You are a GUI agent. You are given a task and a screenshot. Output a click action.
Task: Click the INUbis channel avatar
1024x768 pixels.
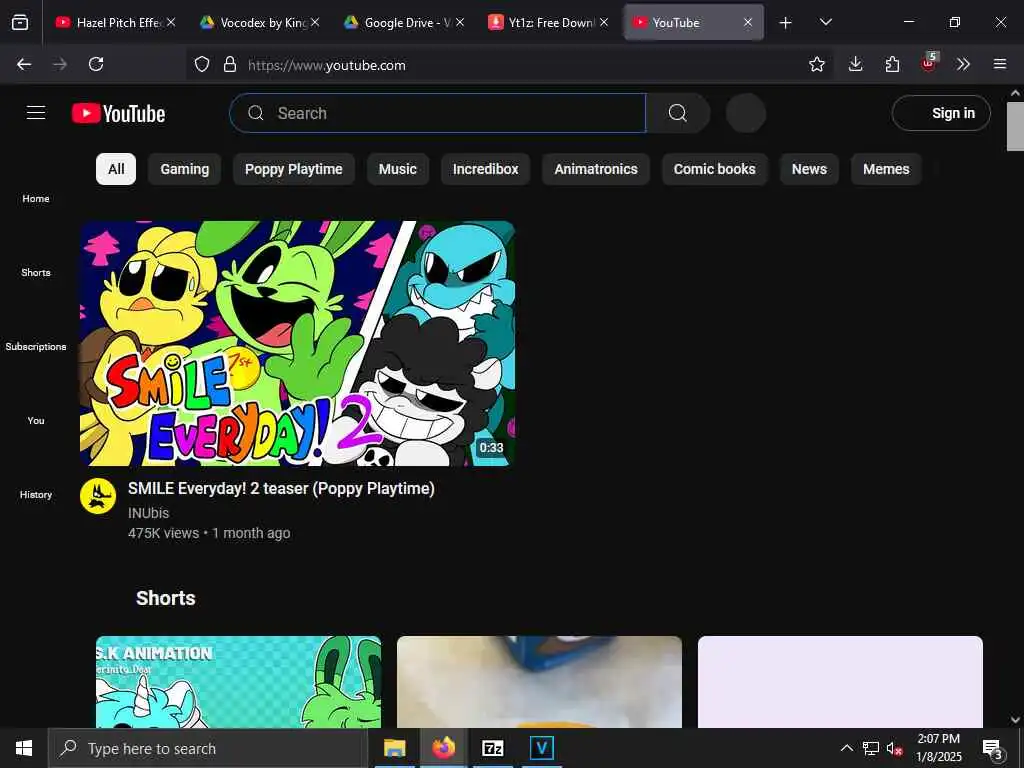(x=98, y=496)
